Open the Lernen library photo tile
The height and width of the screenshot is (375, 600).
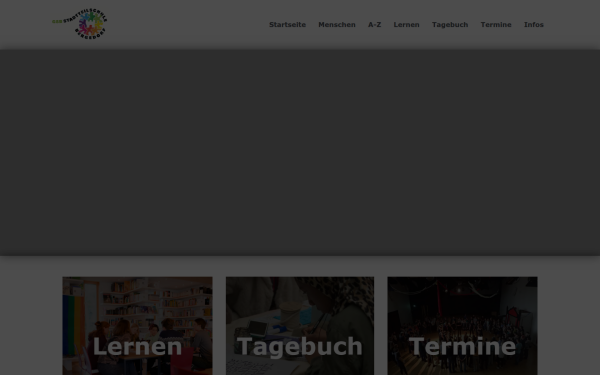pyautogui.click(x=137, y=326)
